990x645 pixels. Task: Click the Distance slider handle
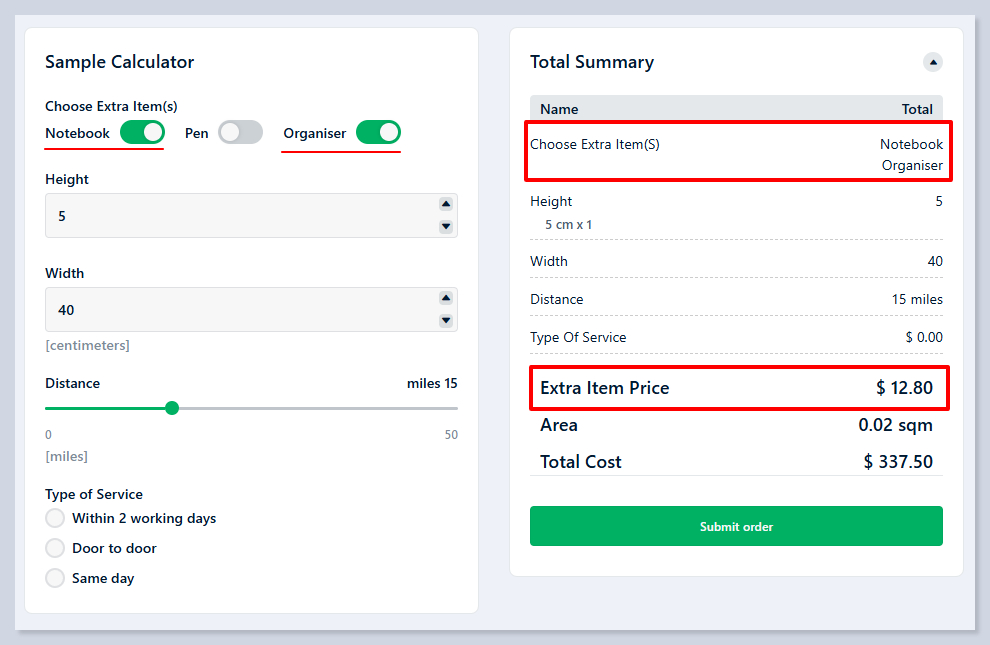[172, 408]
